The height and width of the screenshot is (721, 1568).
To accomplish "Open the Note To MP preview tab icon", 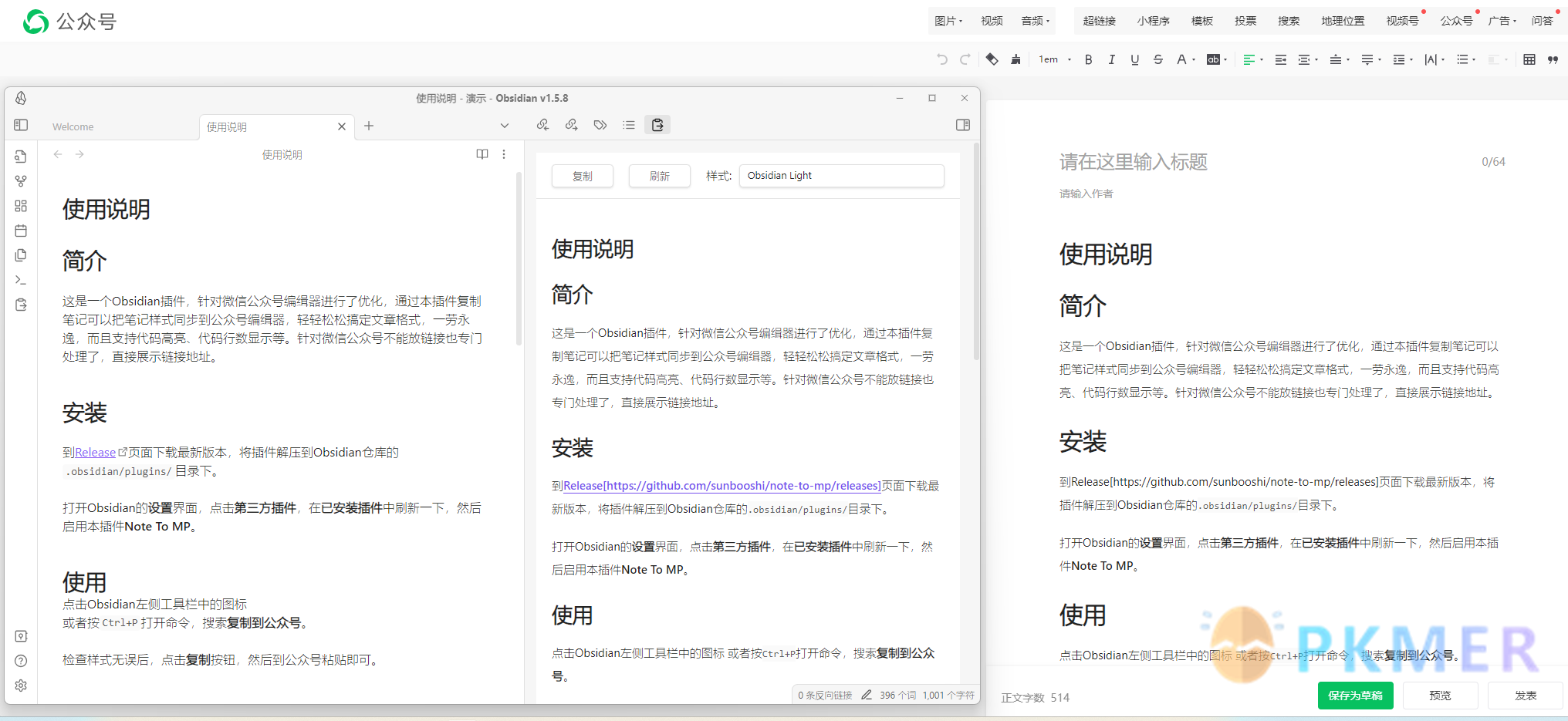I will (x=657, y=125).
